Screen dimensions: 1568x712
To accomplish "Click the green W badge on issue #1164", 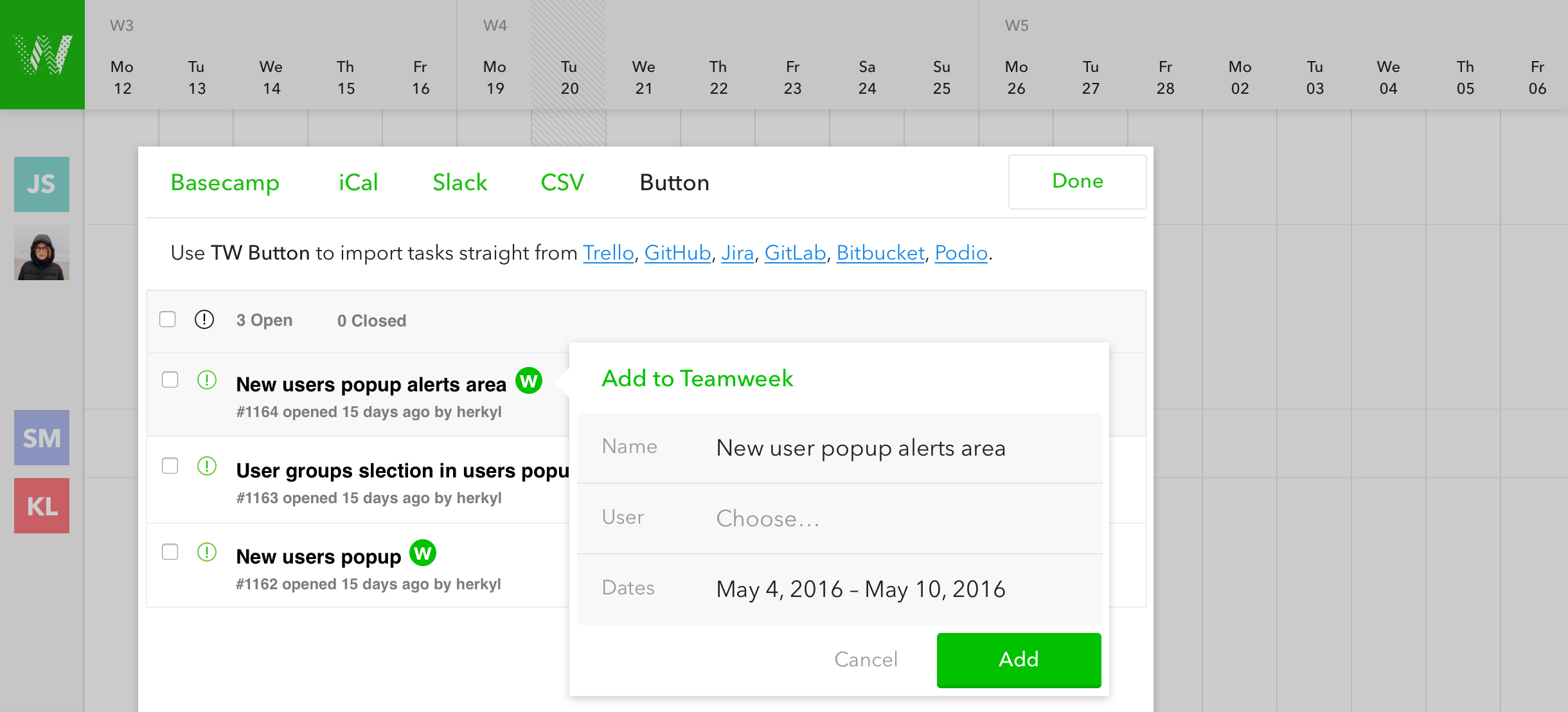I will (x=529, y=381).
